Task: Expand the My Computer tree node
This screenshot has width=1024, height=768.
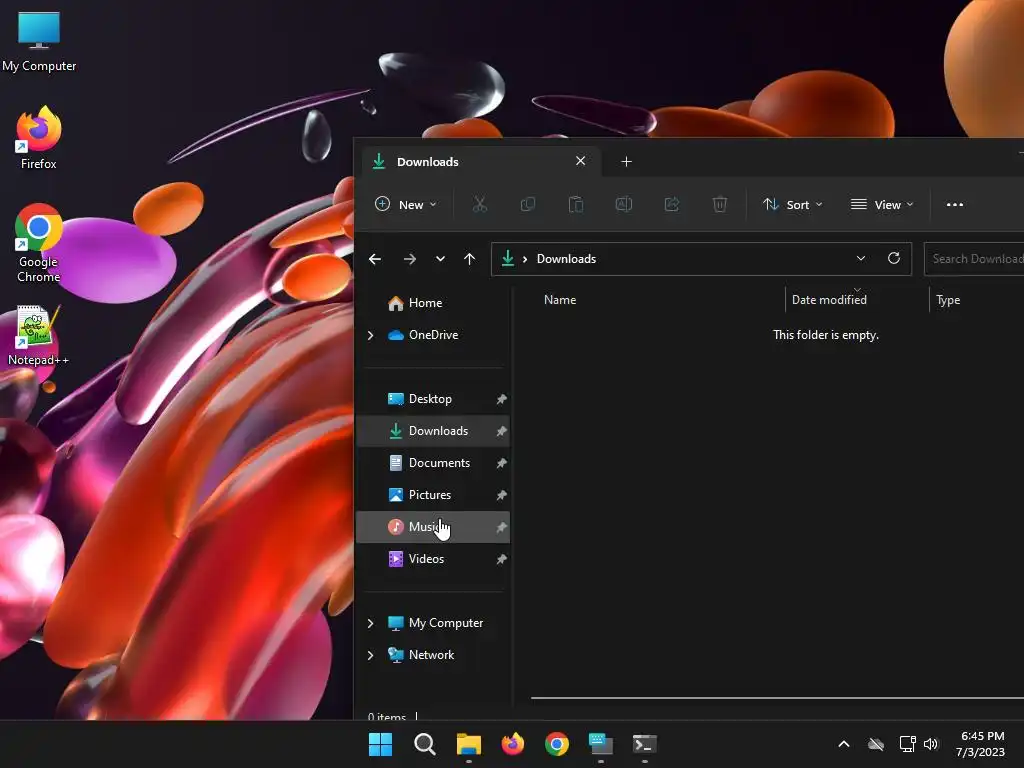Action: (370, 623)
